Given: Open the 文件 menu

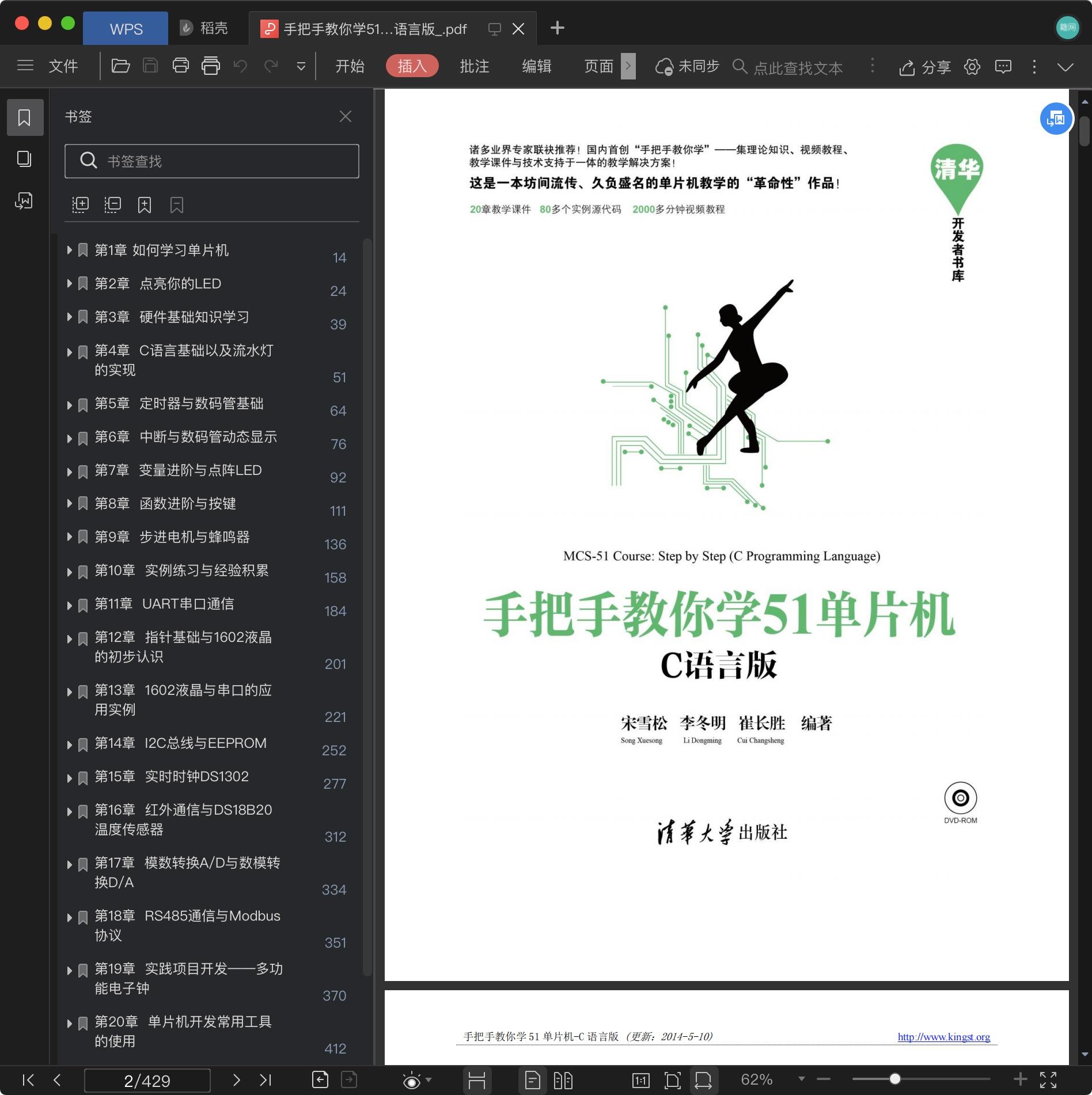Looking at the screenshot, I should 63,66.
